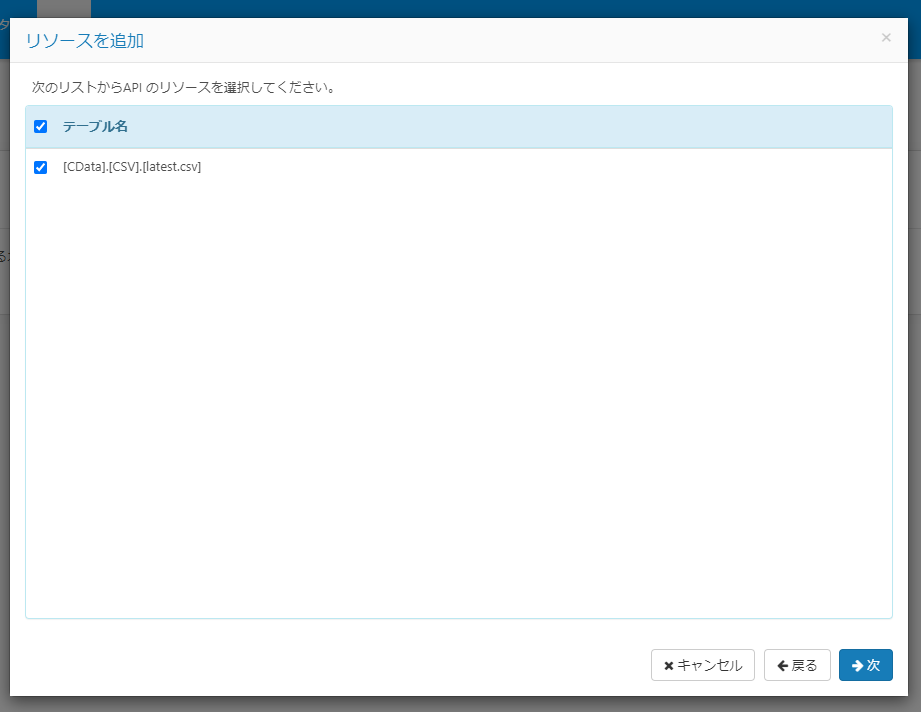The image size is (921, 712).
Task: Click the right-arrow icon on the 次 button
Action: point(859,665)
